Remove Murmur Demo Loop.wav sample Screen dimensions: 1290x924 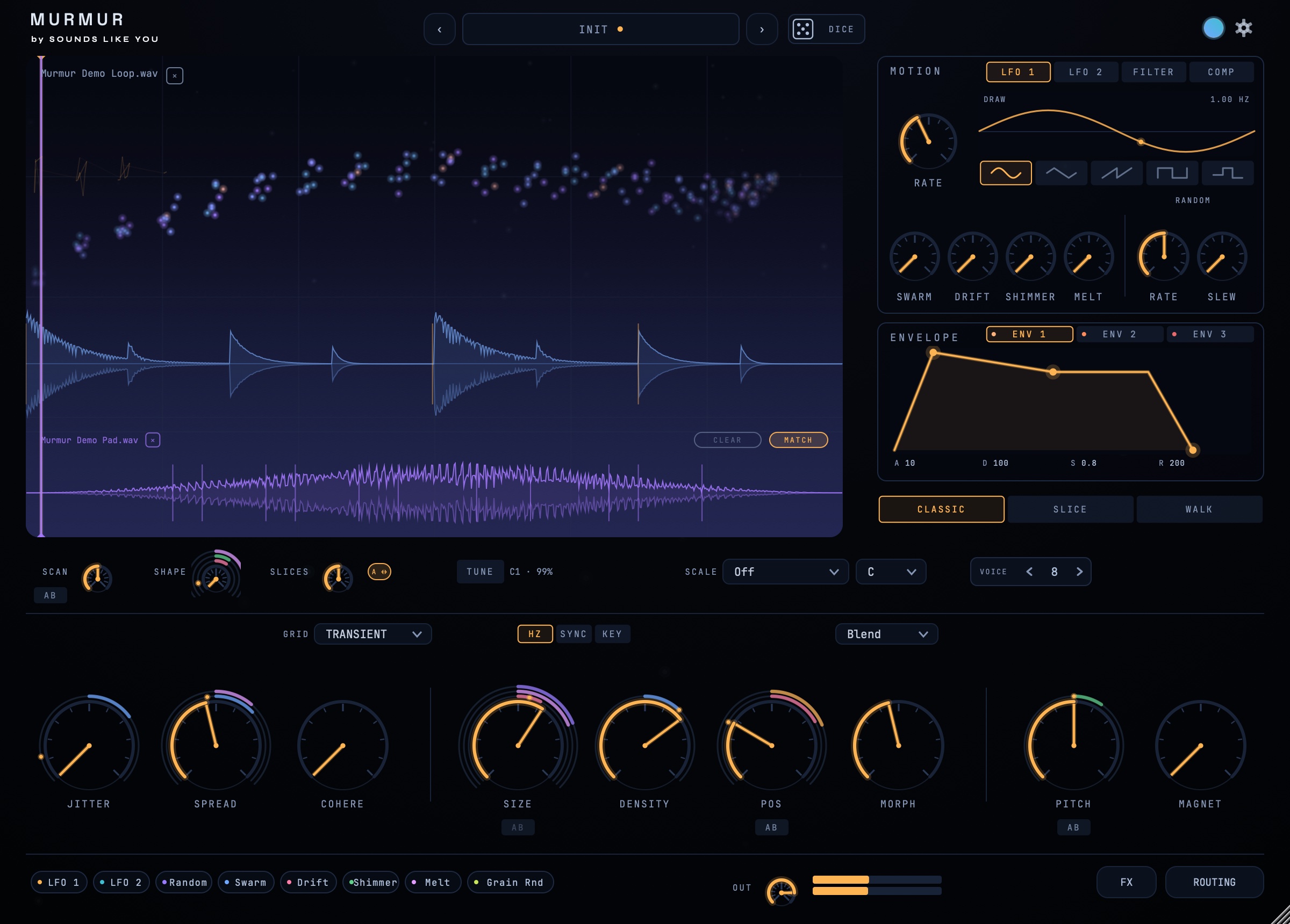coord(175,76)
